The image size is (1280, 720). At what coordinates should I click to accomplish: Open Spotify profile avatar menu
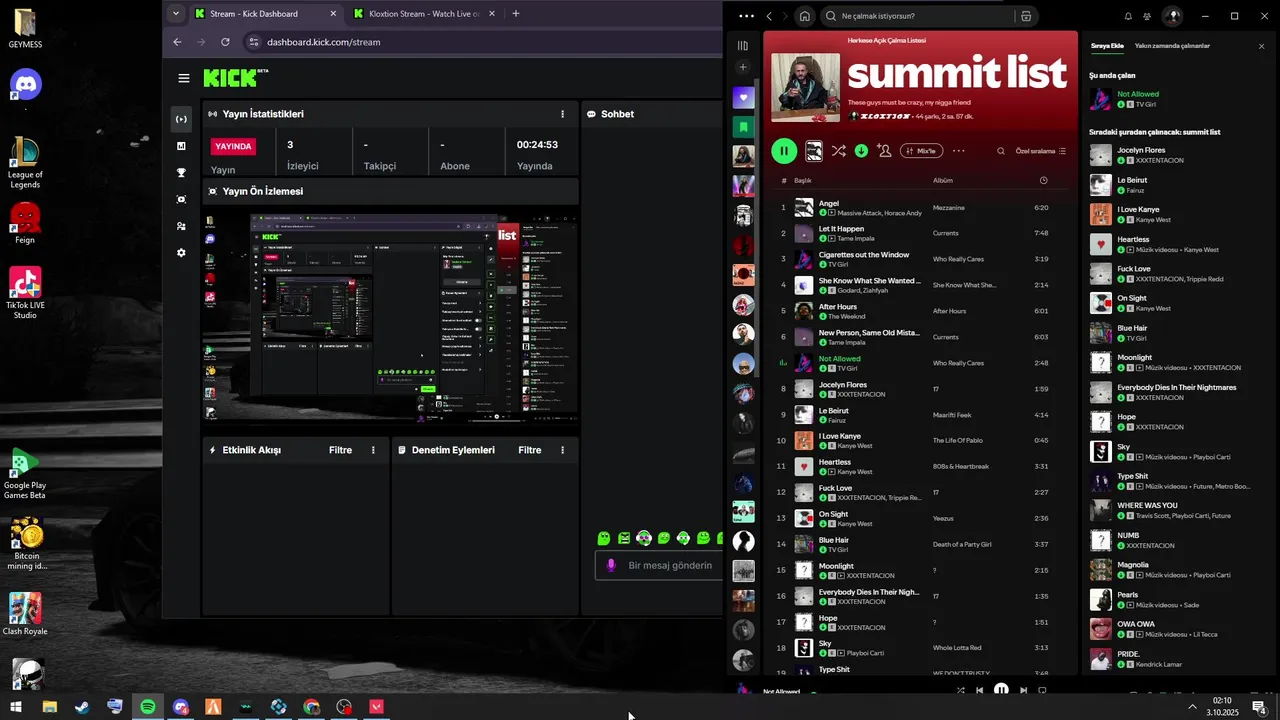(1173, 16)
